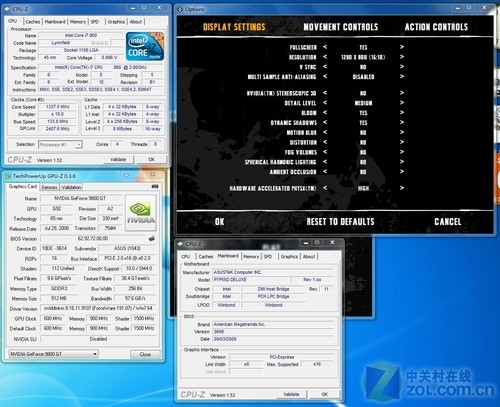Switch to Caches tab in top CPU-Z

coord(33,22)
